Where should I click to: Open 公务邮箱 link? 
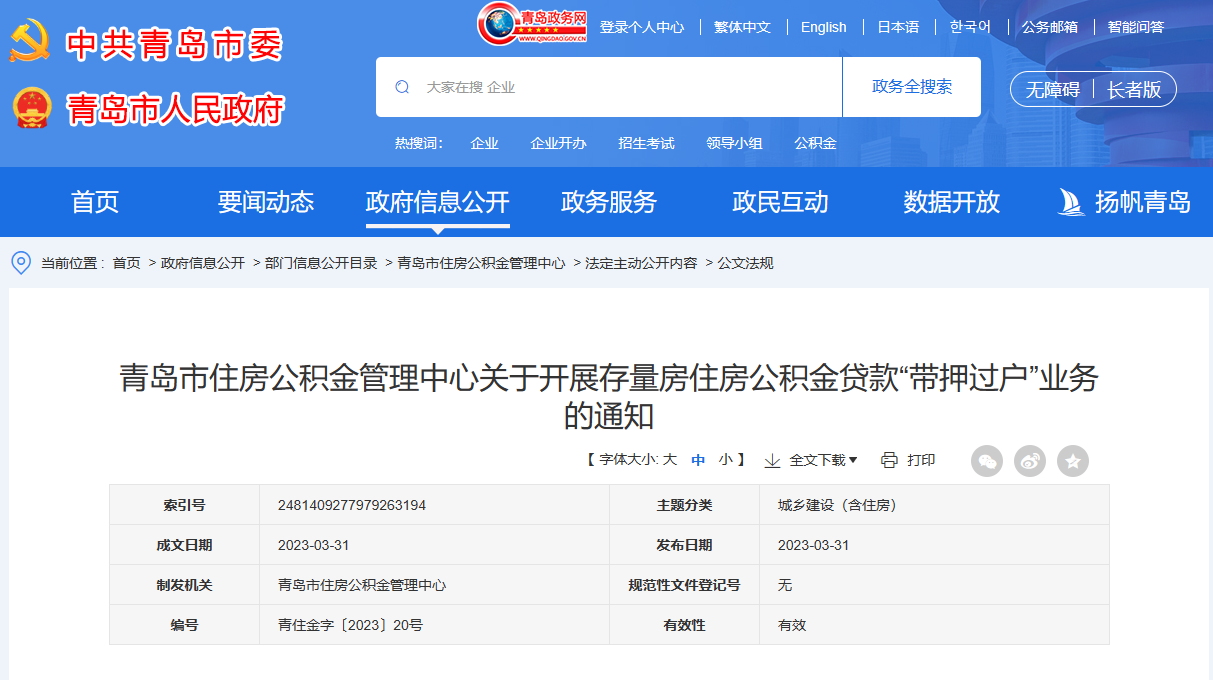[1050, 27]
